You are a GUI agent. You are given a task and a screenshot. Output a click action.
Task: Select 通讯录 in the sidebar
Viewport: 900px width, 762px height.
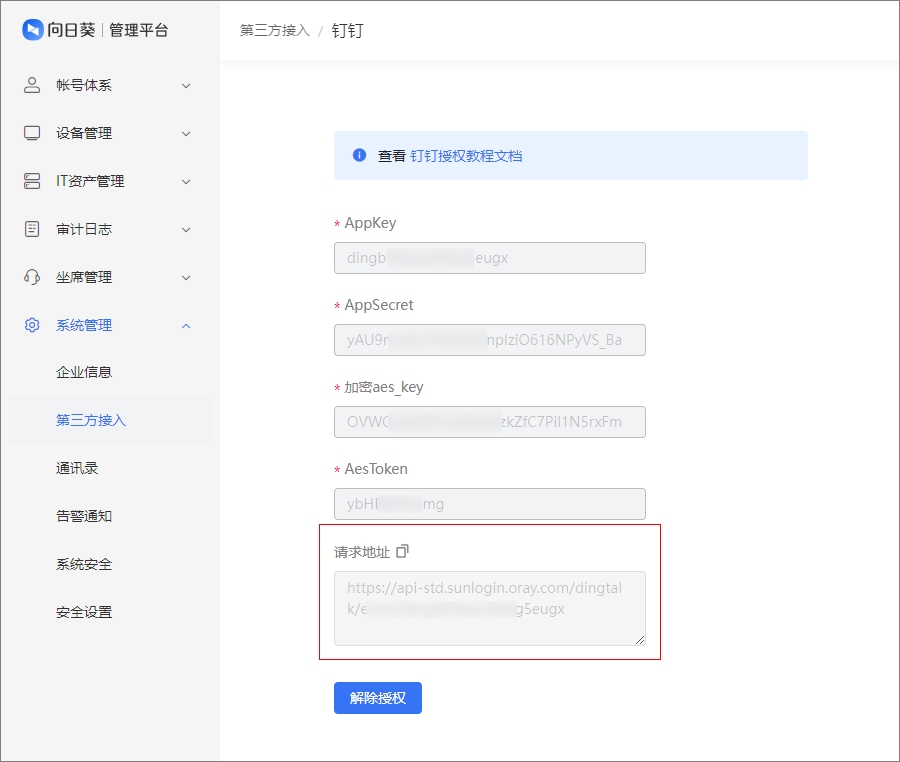pyautogui.click(x=77, y=468)
